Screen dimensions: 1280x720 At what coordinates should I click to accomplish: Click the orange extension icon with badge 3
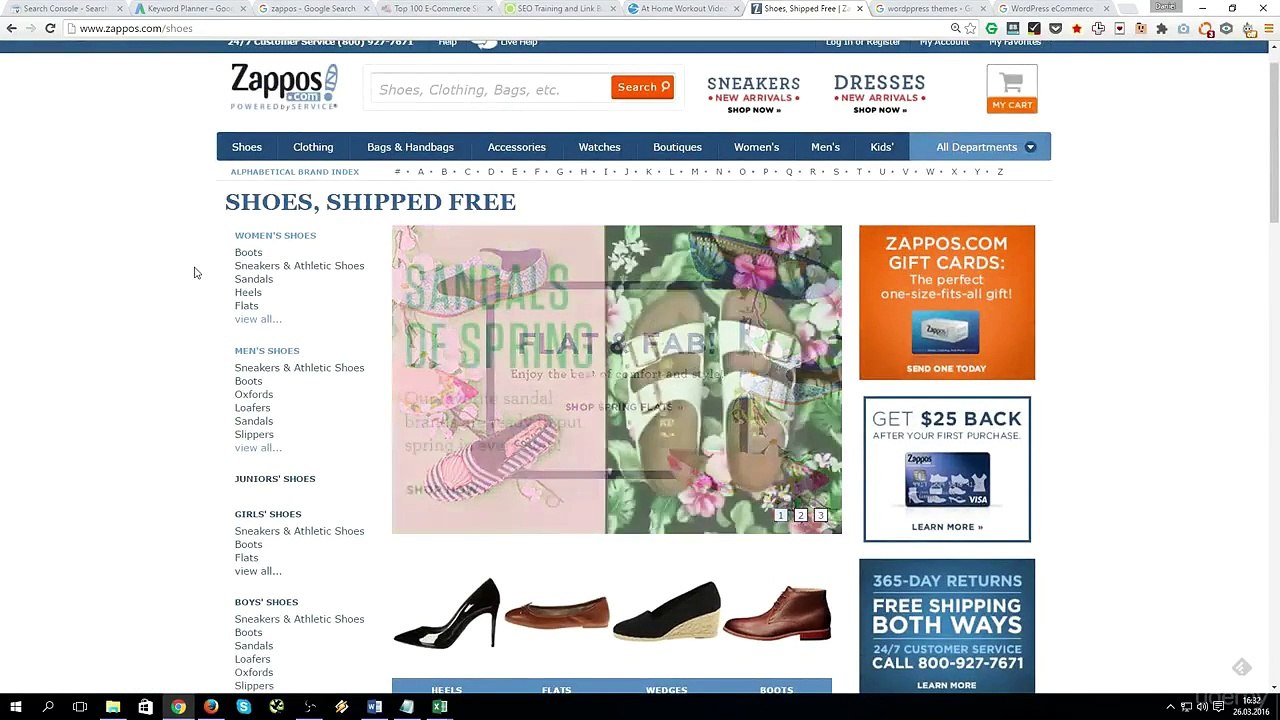(1206, 29)
